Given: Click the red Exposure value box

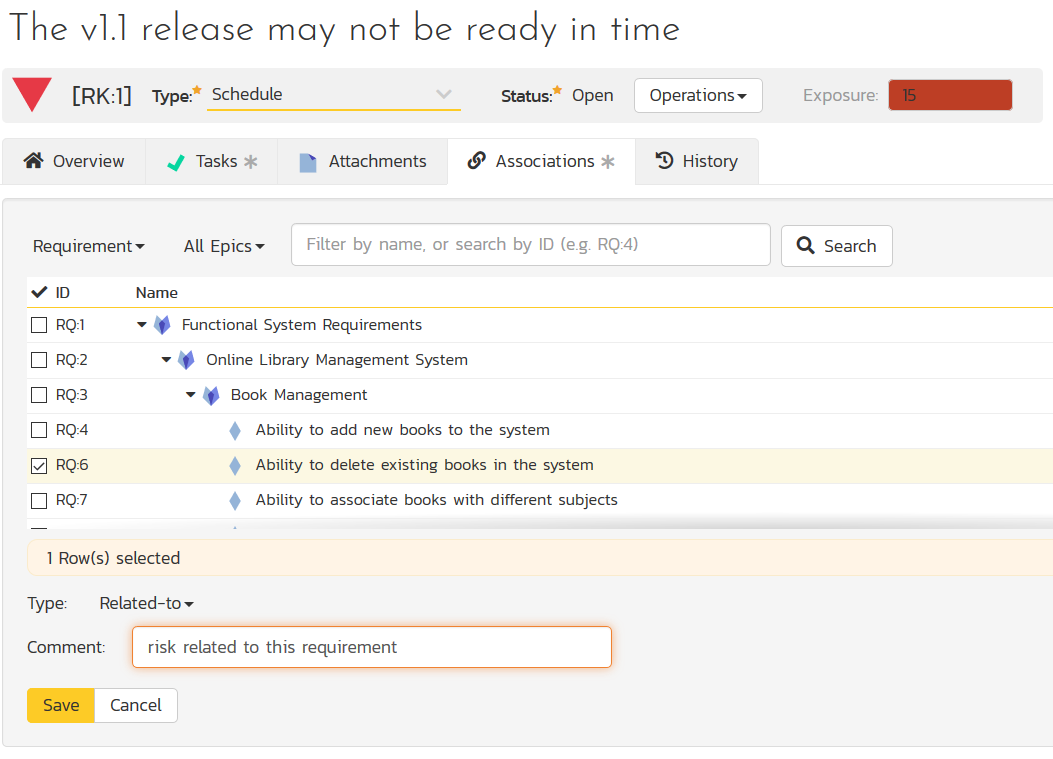Looking at the screenshot, I should pyautogui.click(x=950, y=95).
